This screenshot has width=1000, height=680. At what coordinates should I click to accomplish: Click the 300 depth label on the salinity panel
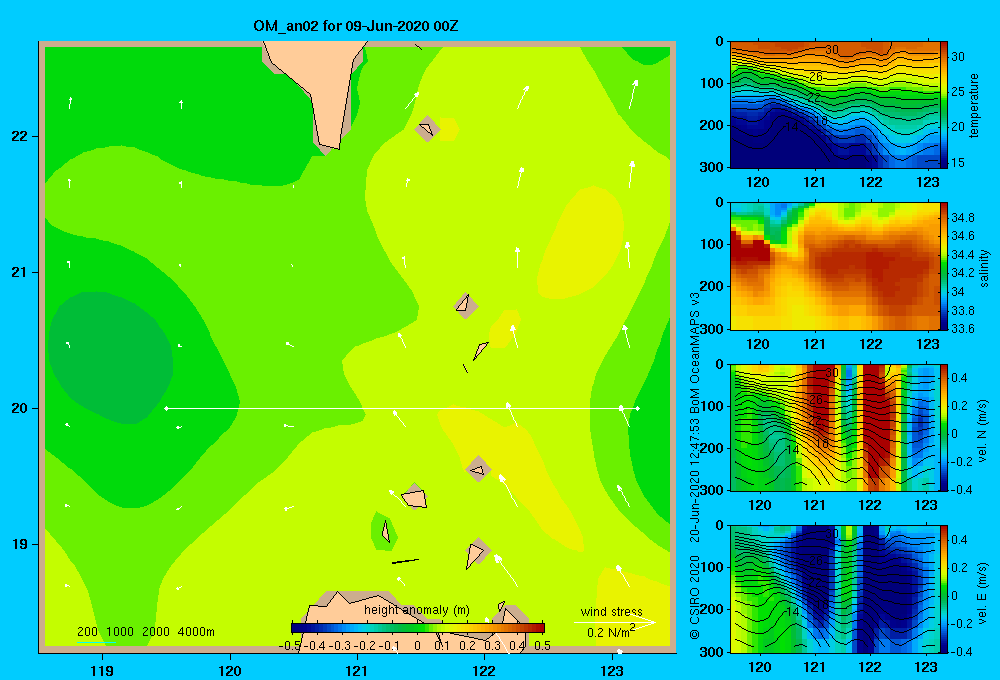(712, 329)
